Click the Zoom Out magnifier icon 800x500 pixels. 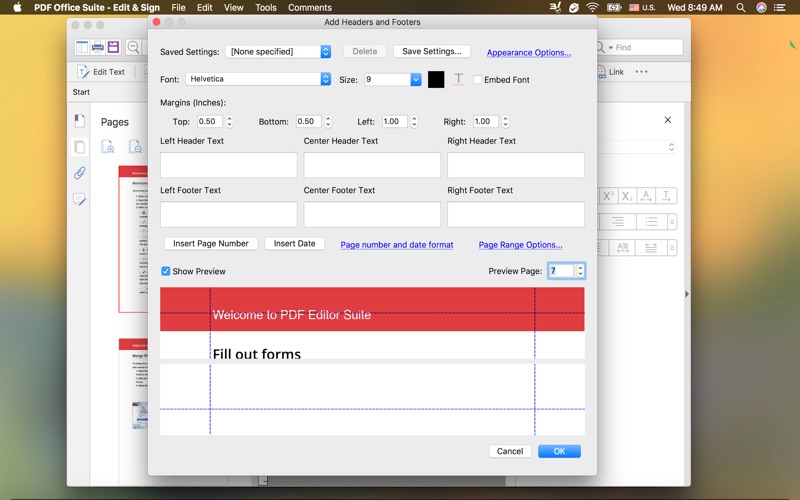point(133,47)
